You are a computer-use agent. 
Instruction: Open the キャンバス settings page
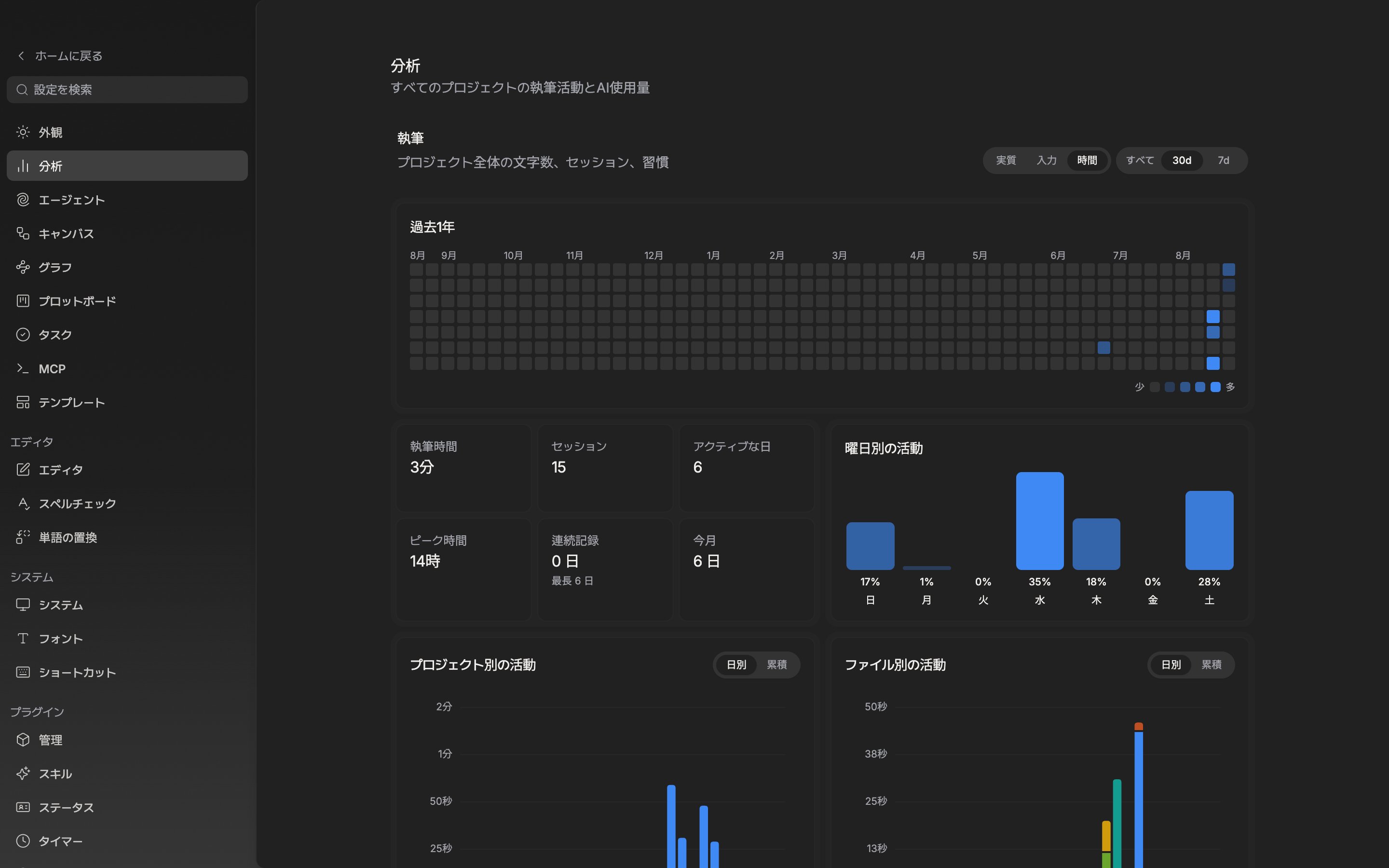point(127,233)
